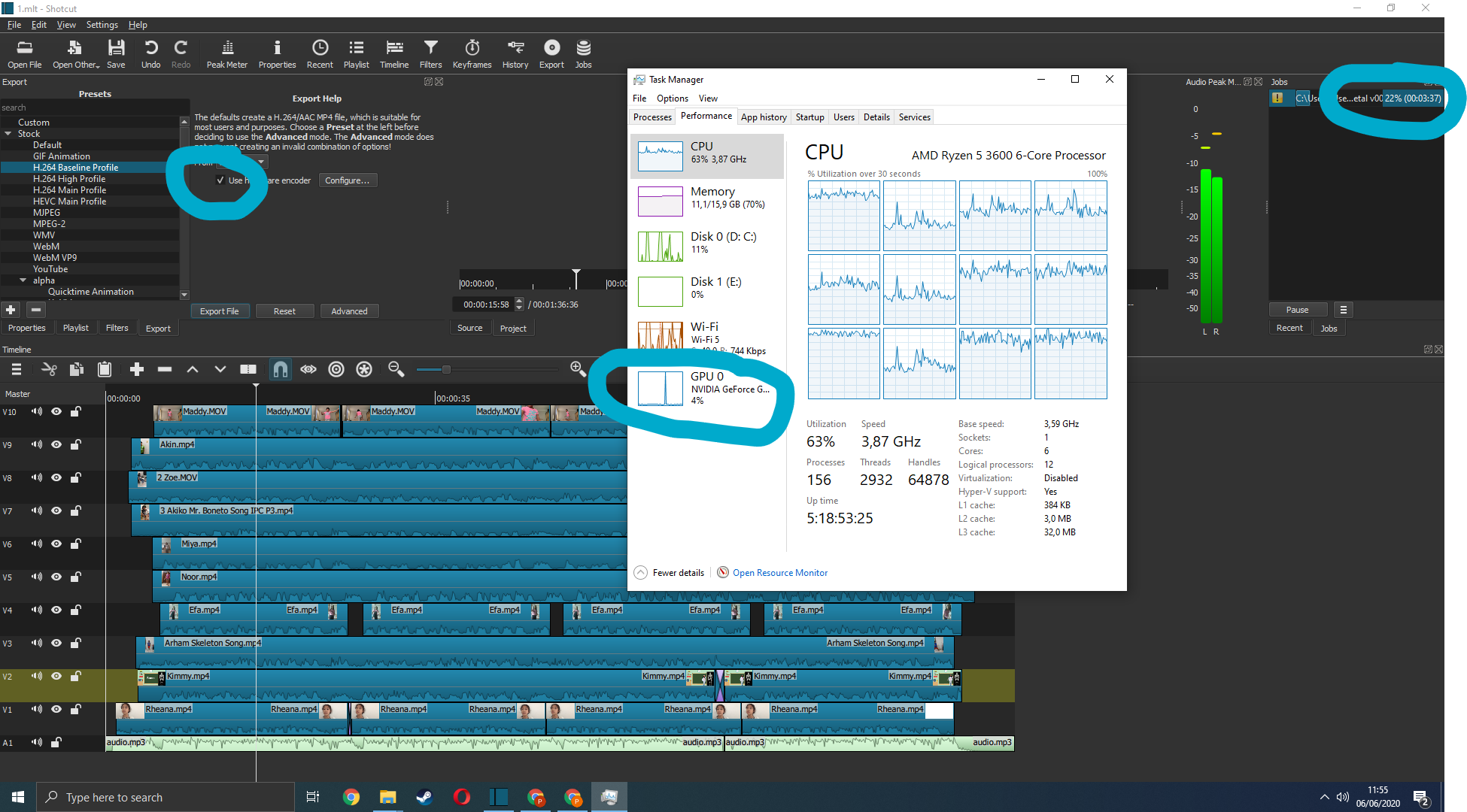This screenshot has height=812, width=1467.
Task: Toggle the timeline snap magnet icon
Action: click(x=280, y=369)
